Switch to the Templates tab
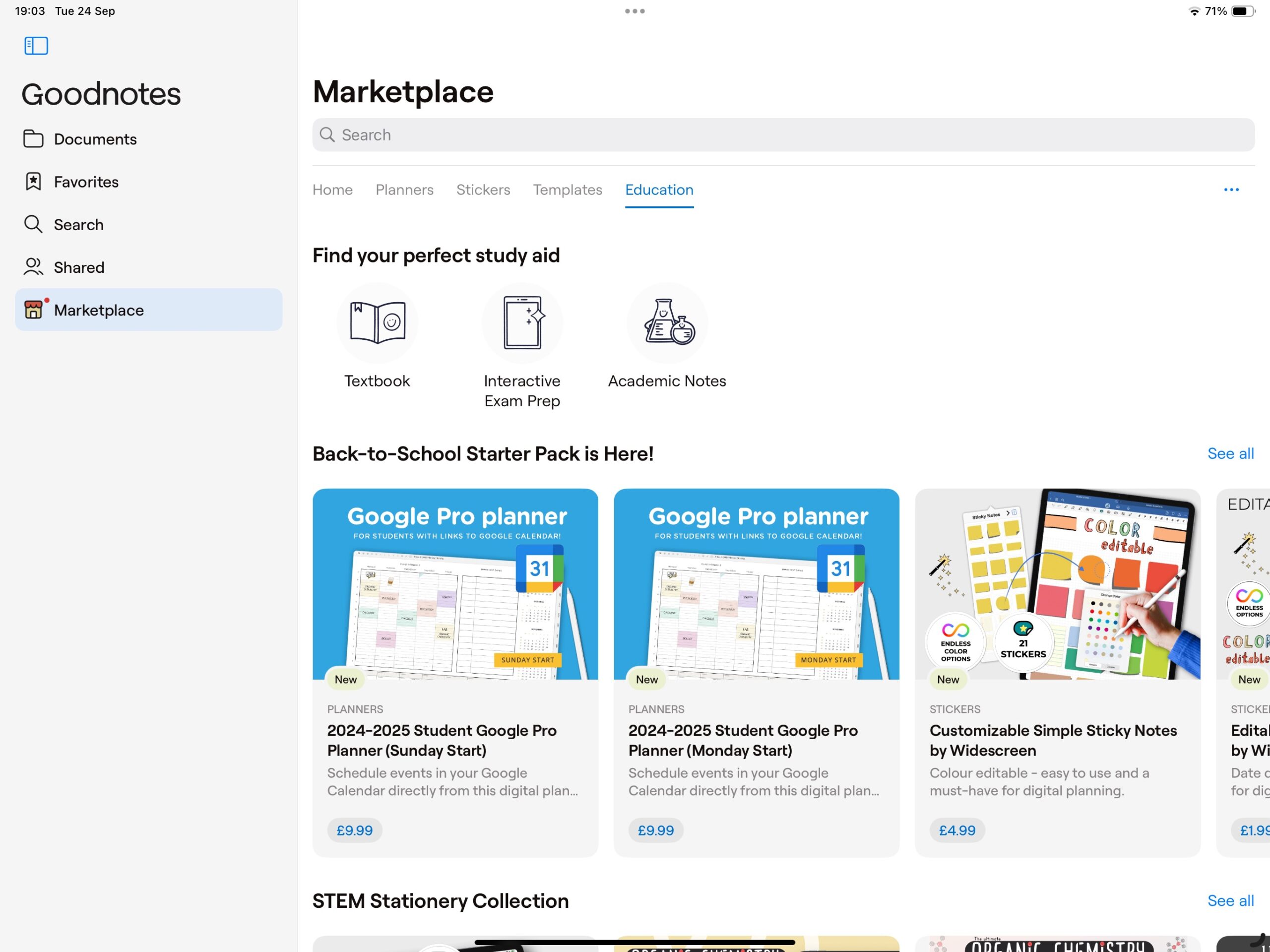Screen dimensions: 1270x952 pyautogui.click(x=567, y=190)
